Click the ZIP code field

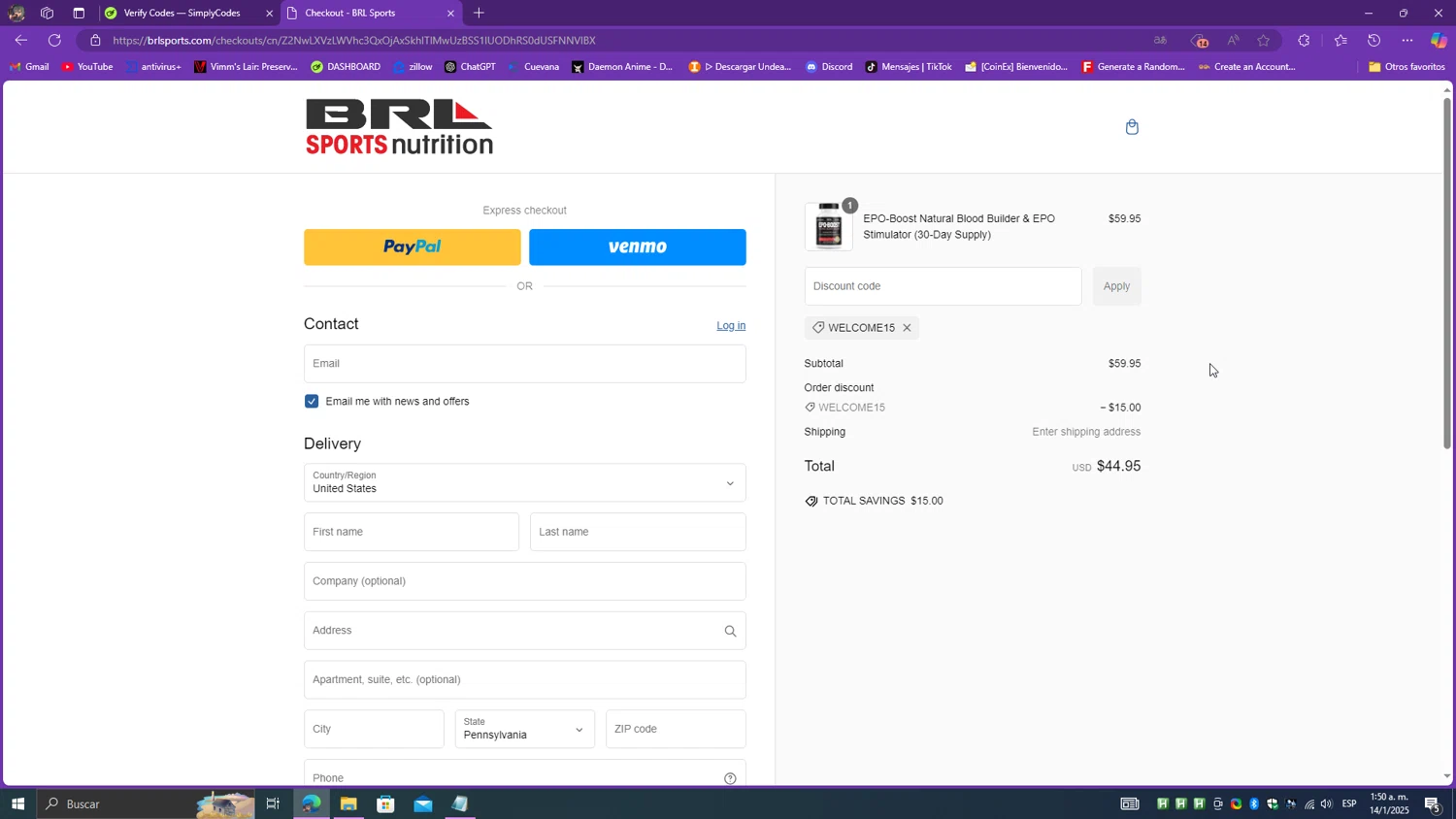pos(676,729)
